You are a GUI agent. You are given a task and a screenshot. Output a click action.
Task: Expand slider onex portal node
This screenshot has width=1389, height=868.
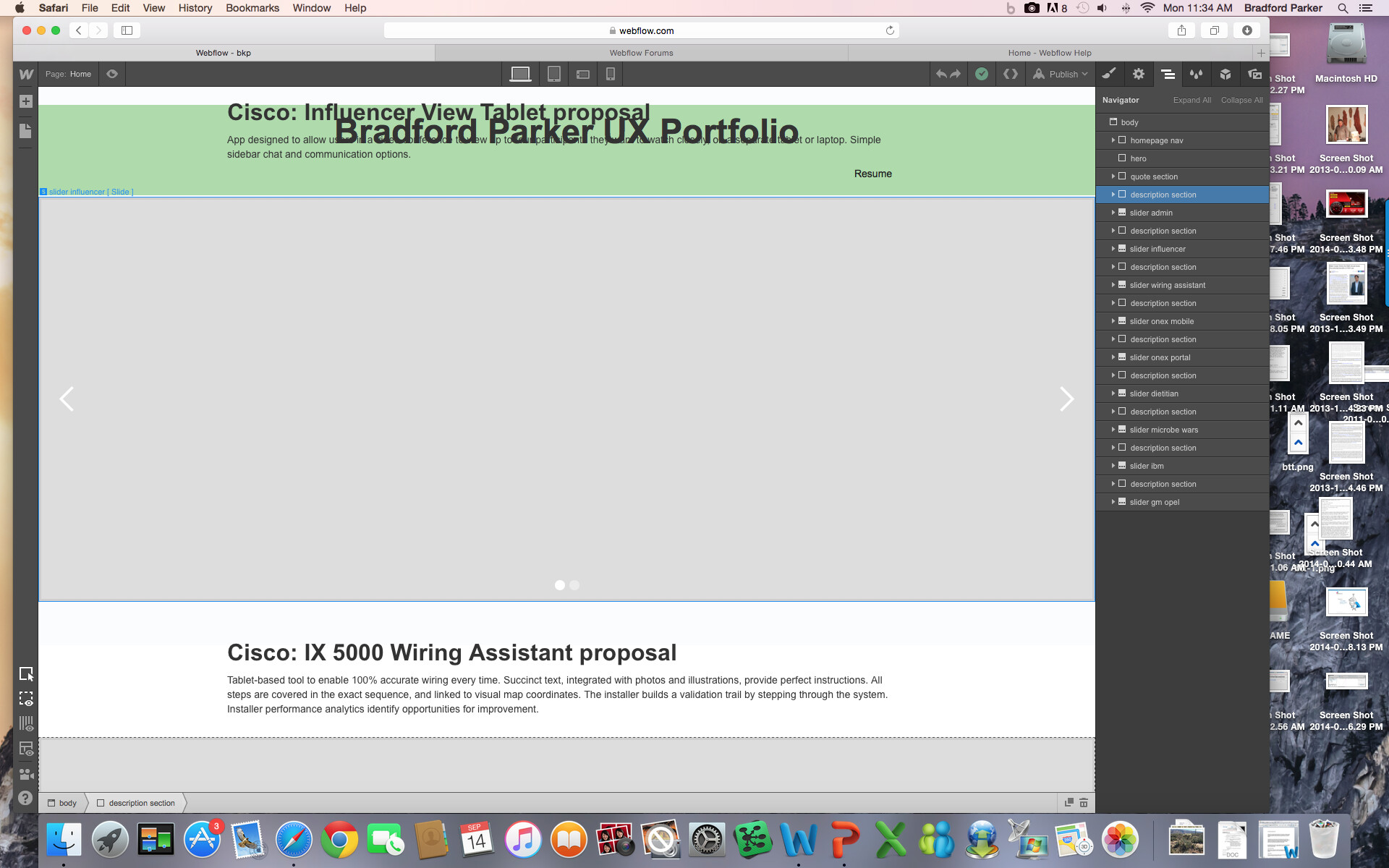click(1113, 357)
